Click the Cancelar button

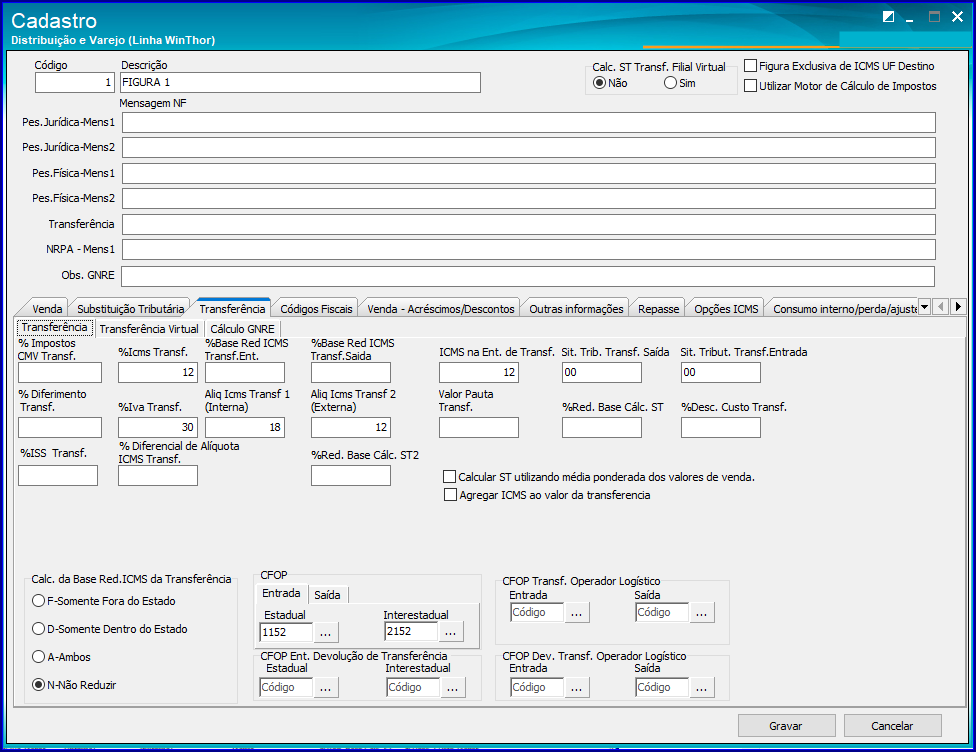tap(892, 726)
